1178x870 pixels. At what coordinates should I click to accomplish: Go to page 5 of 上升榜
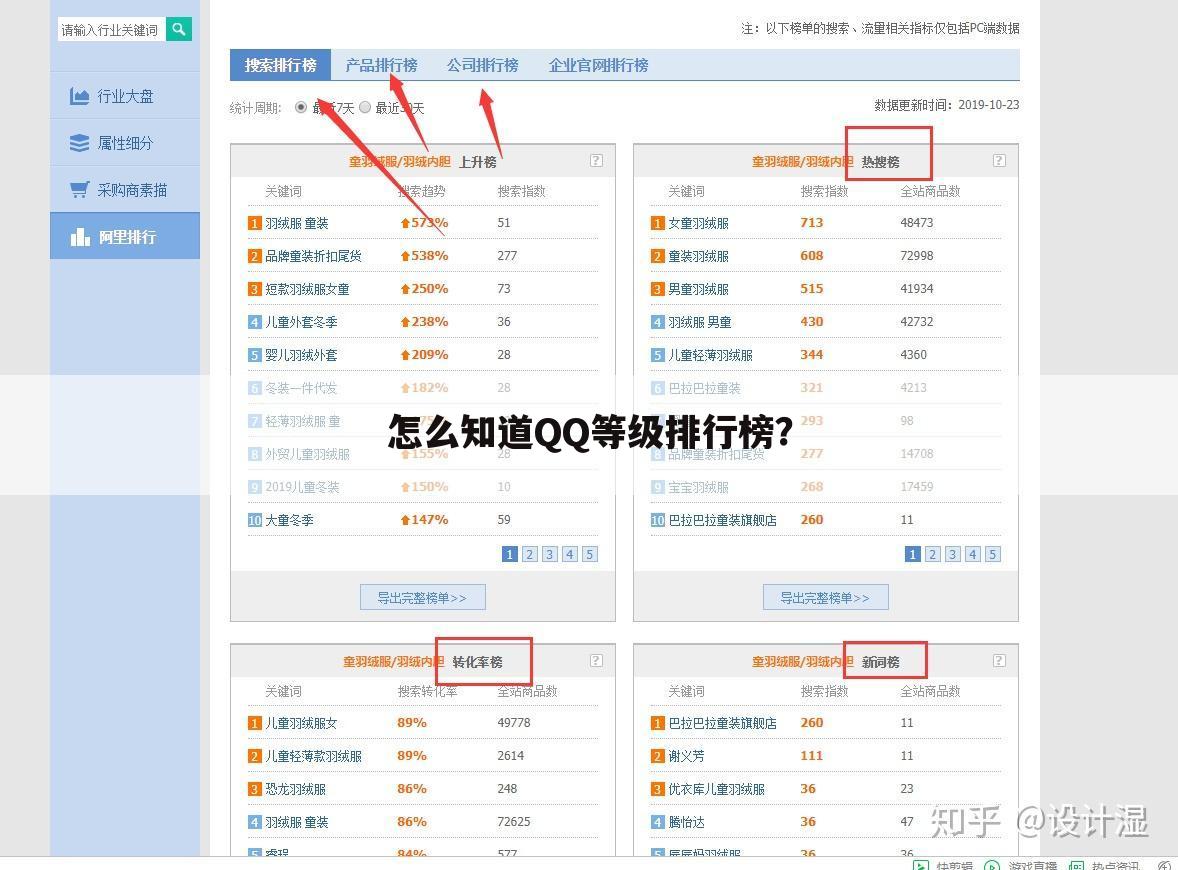coord(590,554)
